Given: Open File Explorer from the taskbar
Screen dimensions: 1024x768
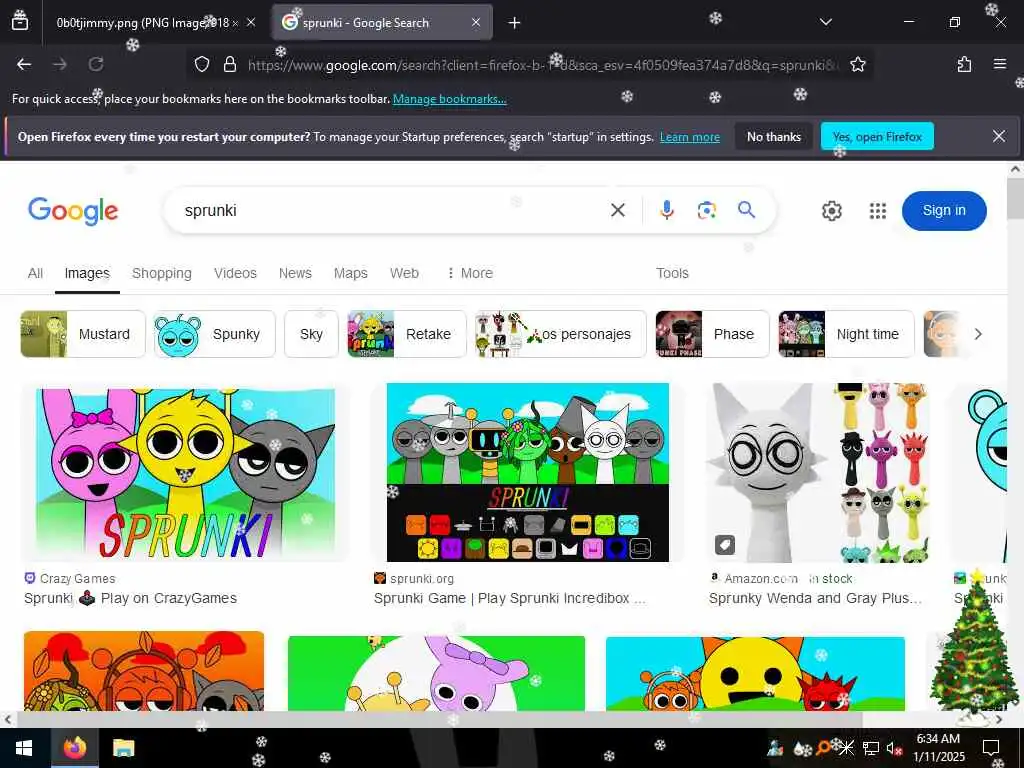Looking at the screenshot, I should (123, 748).
